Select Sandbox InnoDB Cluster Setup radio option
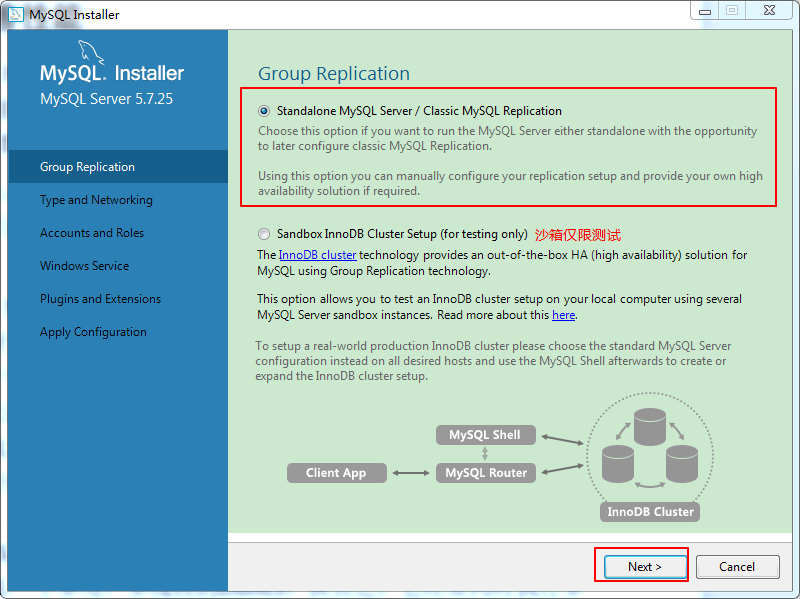Screen dimensions: 800x599 pos(264,234)
